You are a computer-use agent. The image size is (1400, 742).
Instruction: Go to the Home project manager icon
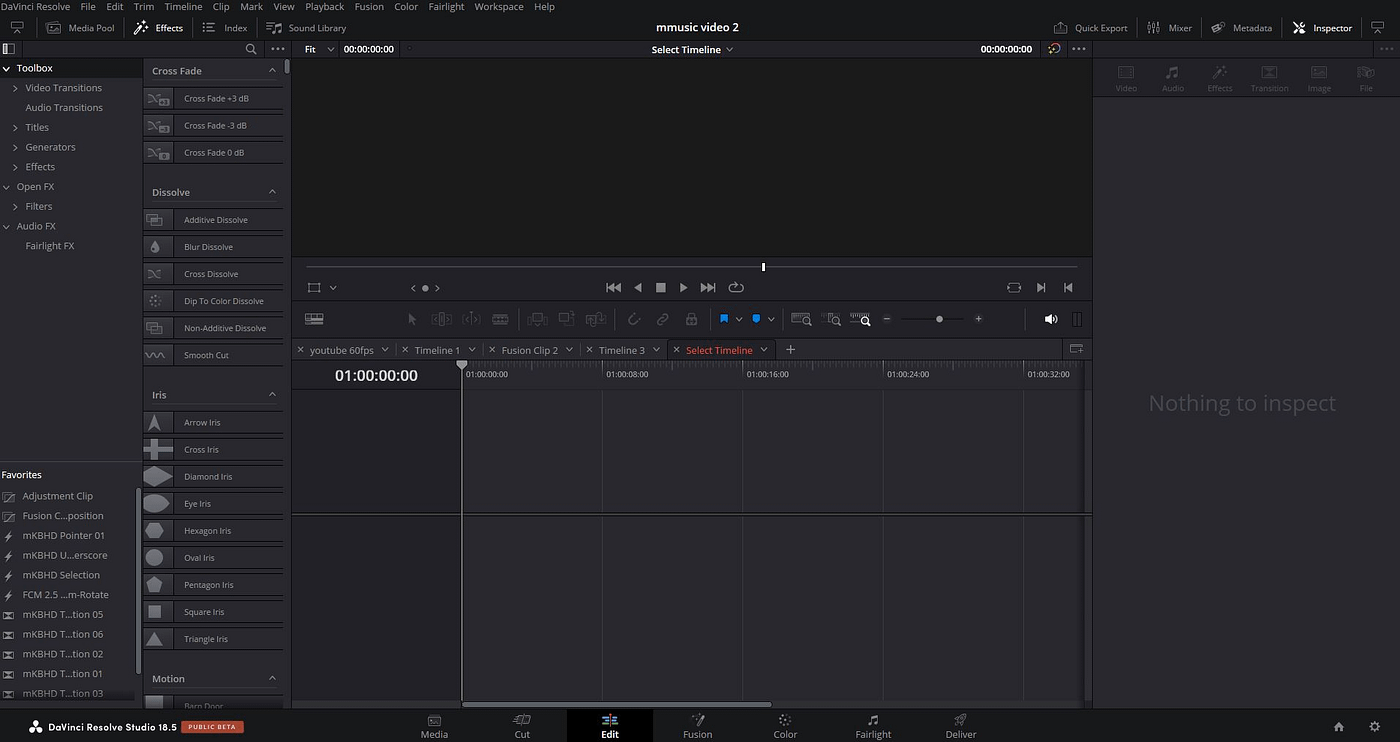pos(1339,727)
